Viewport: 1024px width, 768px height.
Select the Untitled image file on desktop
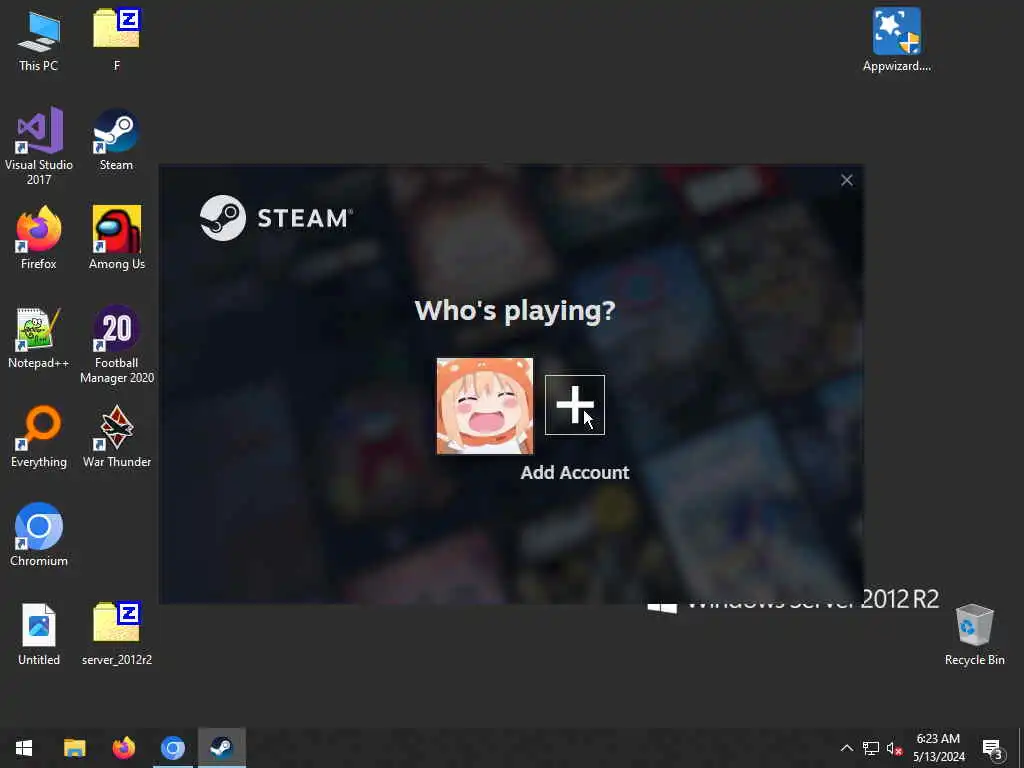(39, 634)
